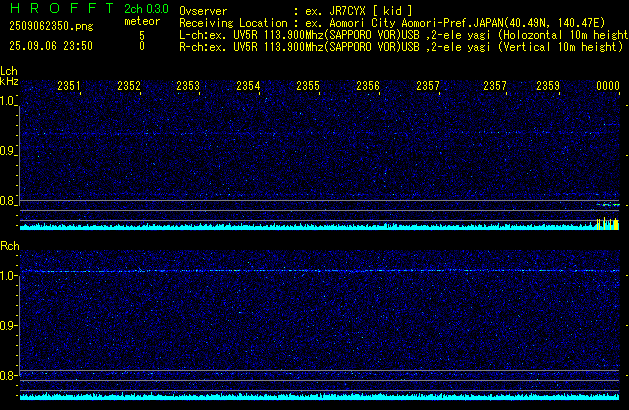
Task: Select the date stamp 25.09.06 23:50
Action: coord(51,46)
